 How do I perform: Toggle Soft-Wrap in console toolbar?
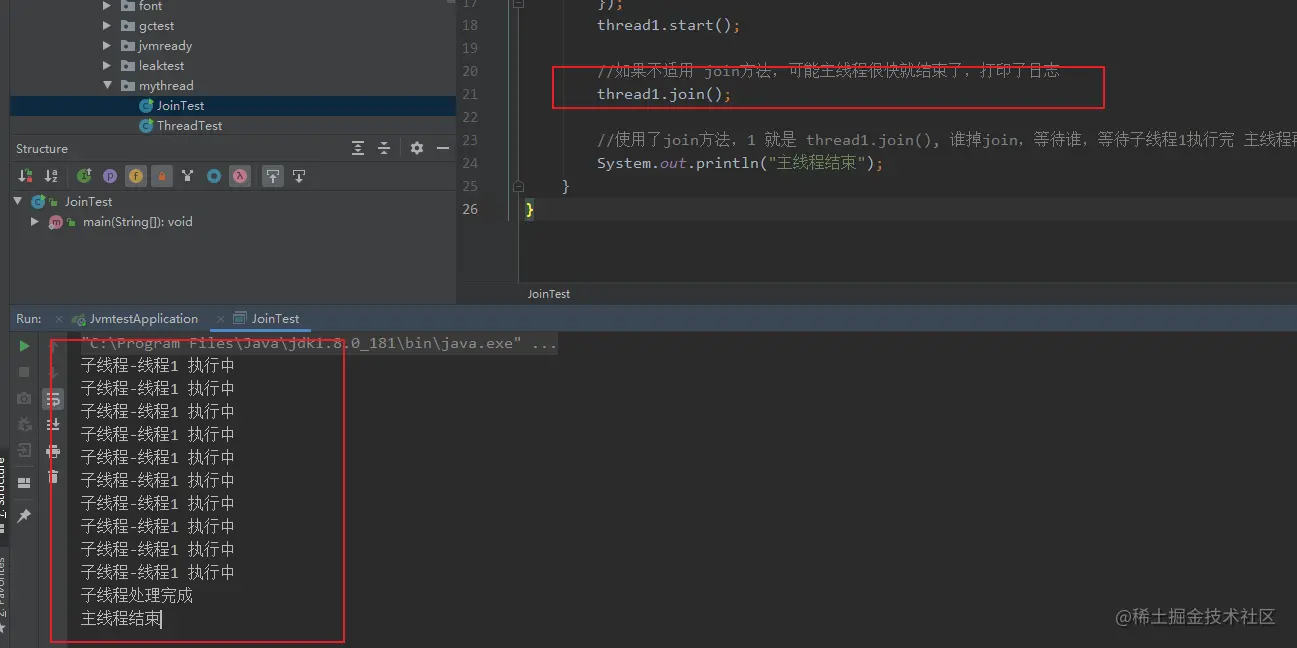[x=53, y=399]
